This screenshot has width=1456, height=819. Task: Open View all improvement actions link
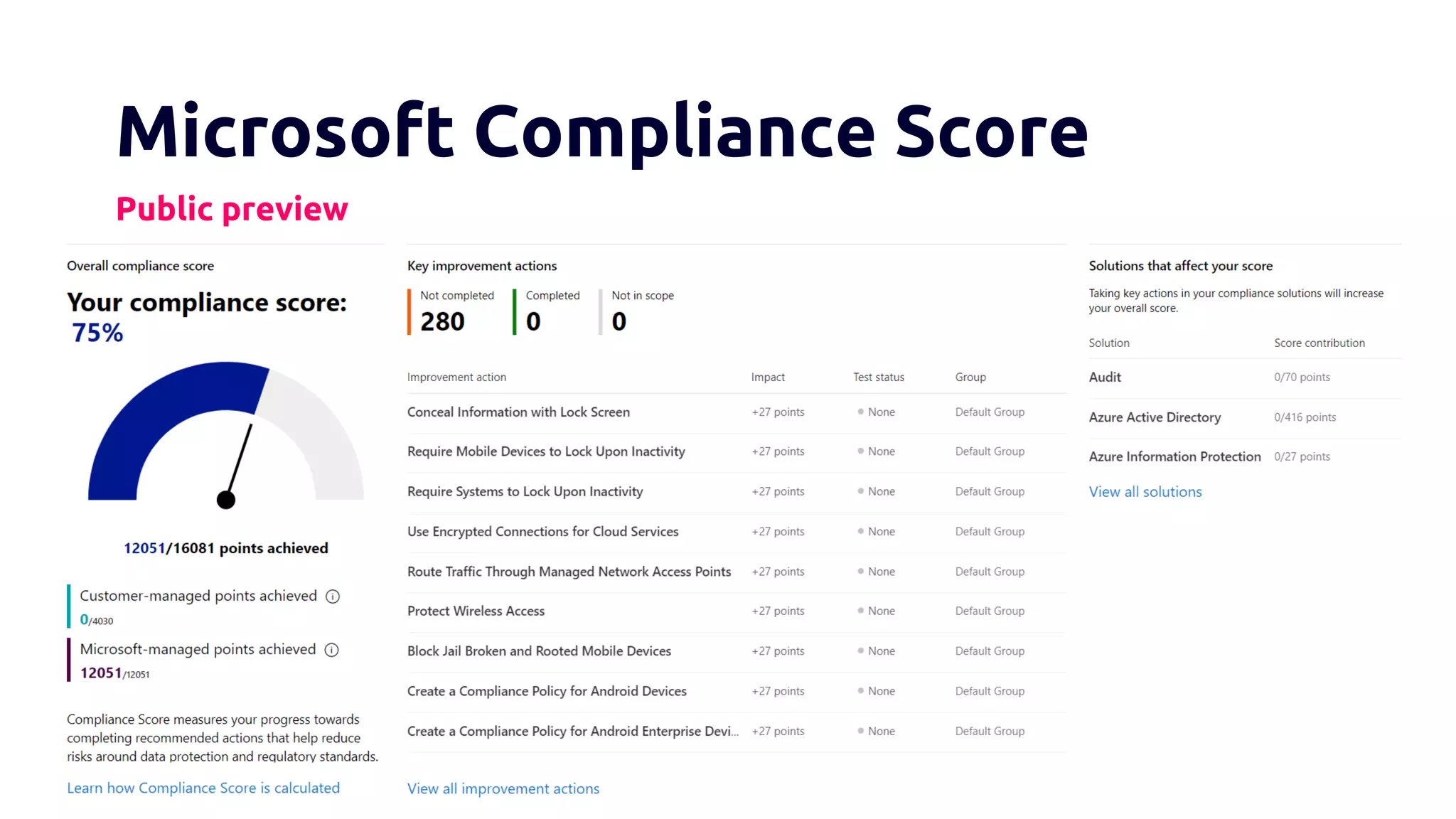tap(503, 788)
